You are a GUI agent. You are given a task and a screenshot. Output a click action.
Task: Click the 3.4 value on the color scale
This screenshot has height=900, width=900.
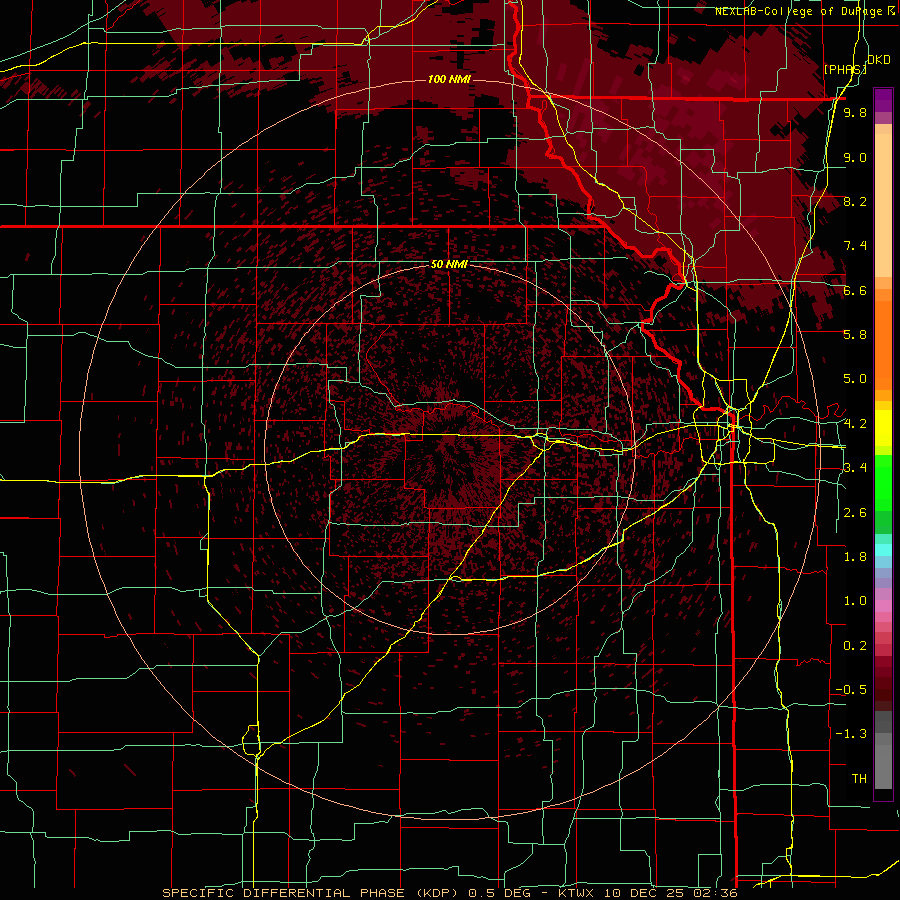pos(855,467)
